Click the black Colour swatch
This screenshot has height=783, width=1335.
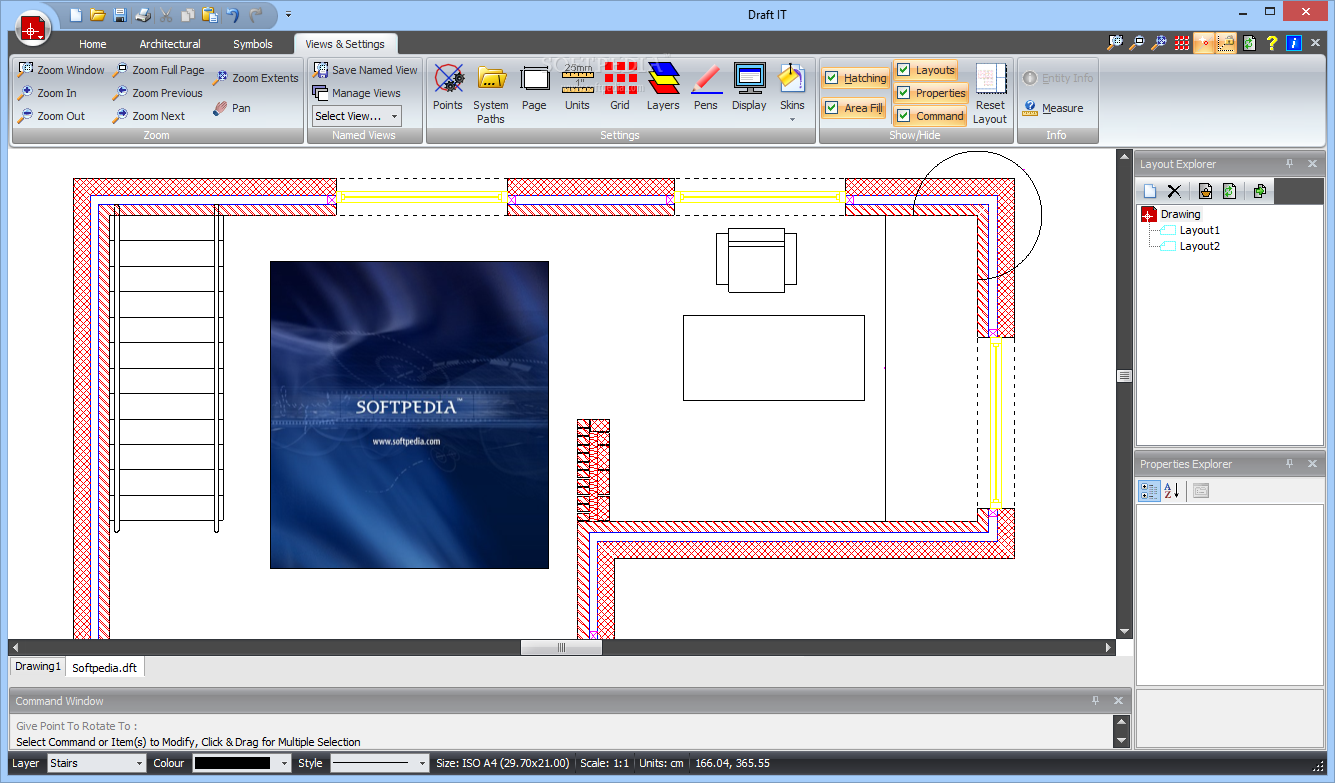tap(232, 763)
